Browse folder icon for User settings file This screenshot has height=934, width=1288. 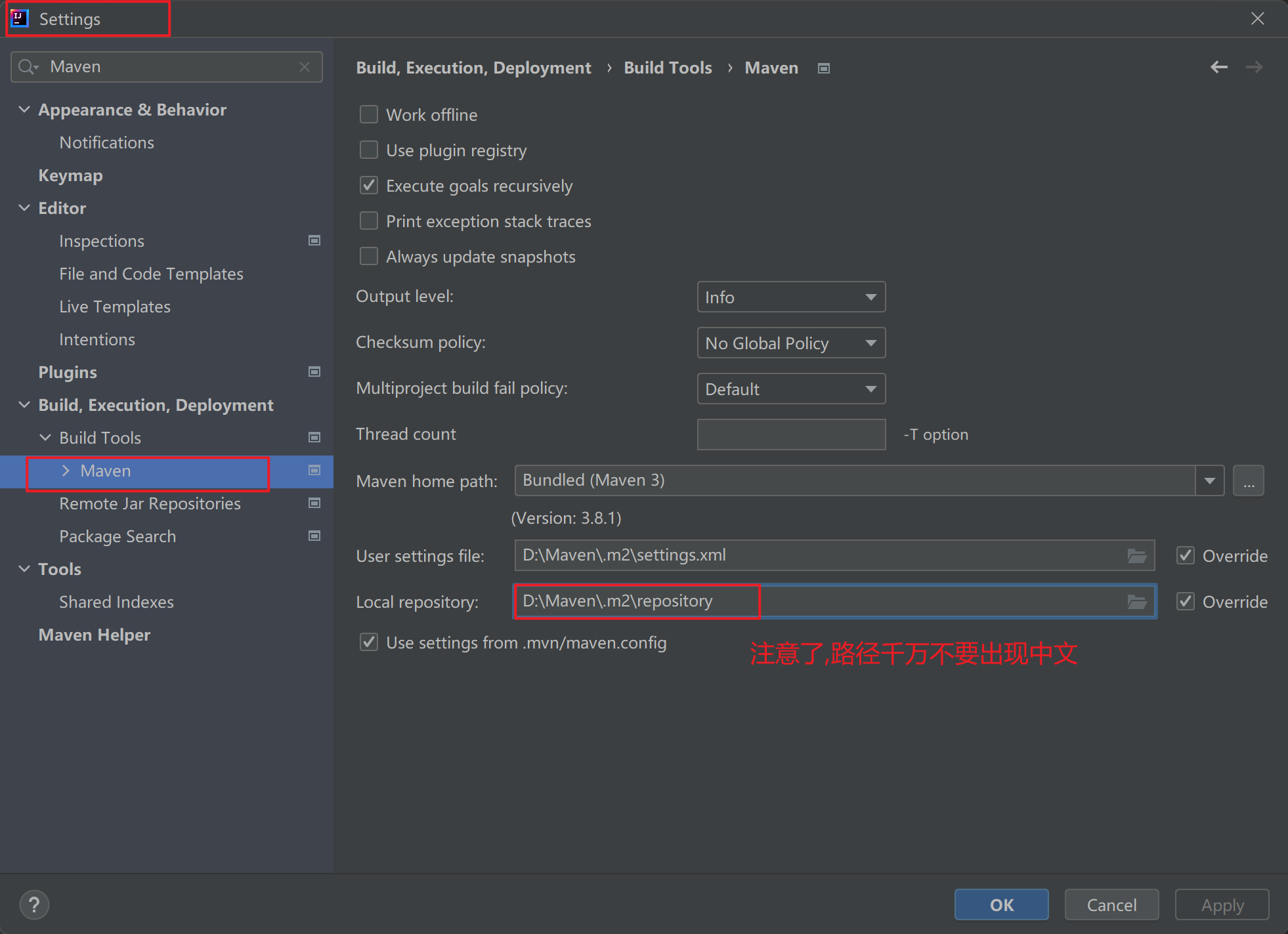[1137, 556]
